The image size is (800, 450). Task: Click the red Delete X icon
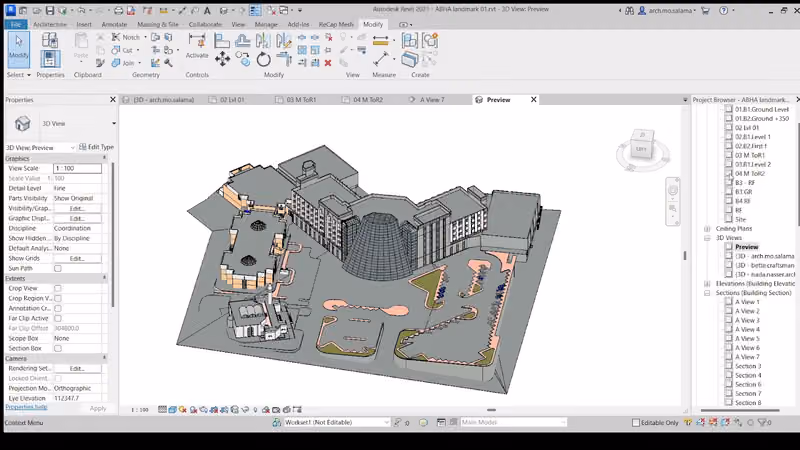328,63
